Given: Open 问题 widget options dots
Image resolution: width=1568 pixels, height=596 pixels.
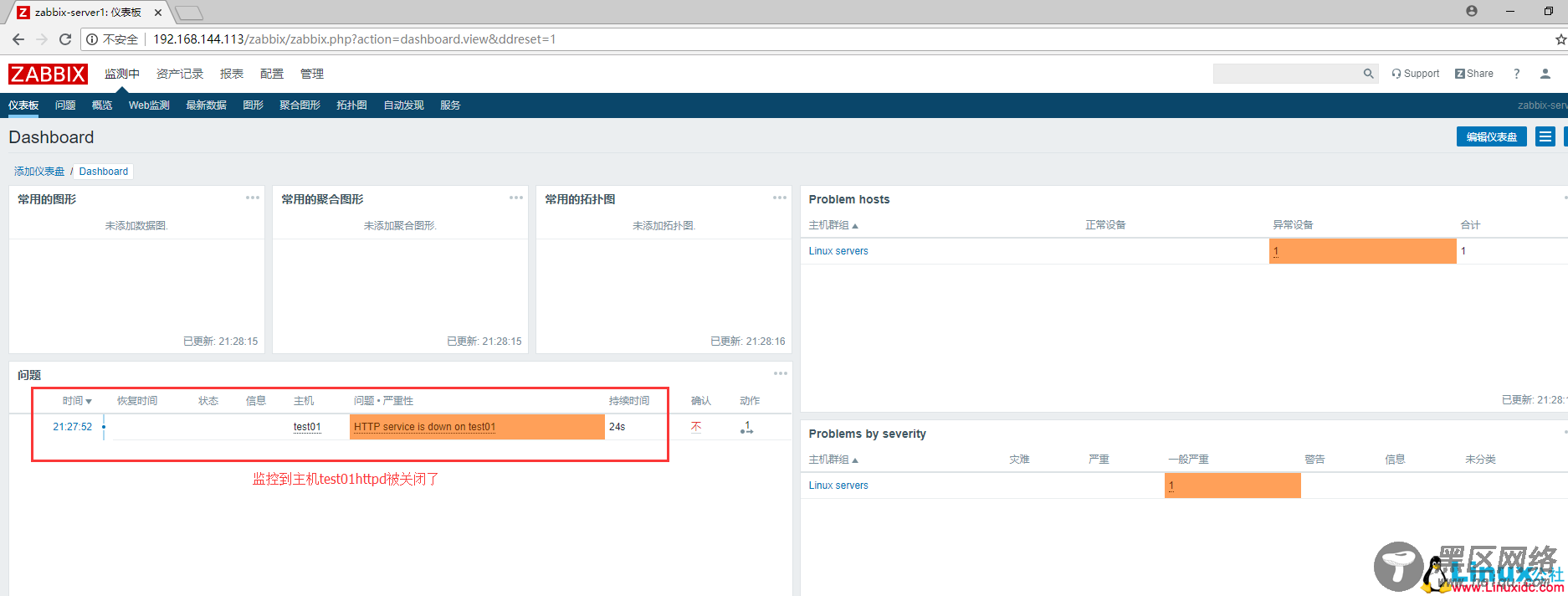Looking at the screenshot, I should (x=781, y=373).
